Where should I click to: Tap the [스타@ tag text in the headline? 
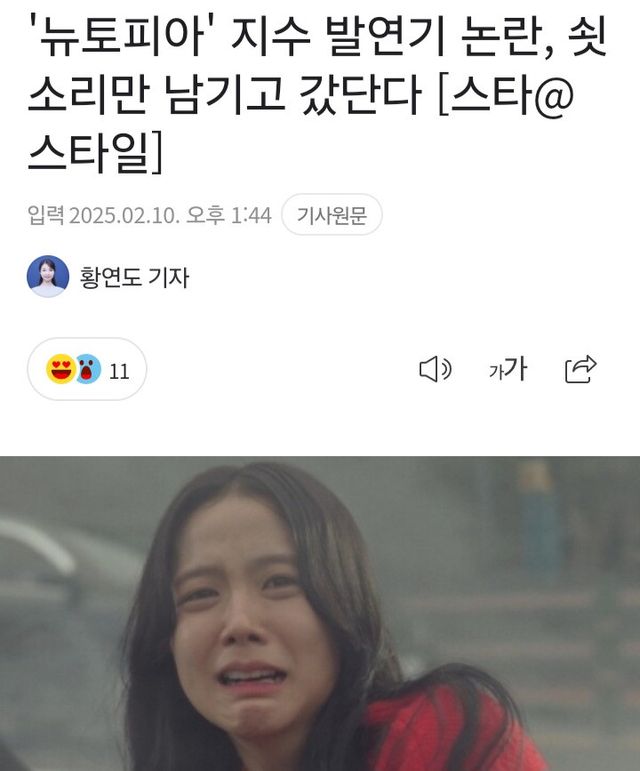(x=506, y=94)
